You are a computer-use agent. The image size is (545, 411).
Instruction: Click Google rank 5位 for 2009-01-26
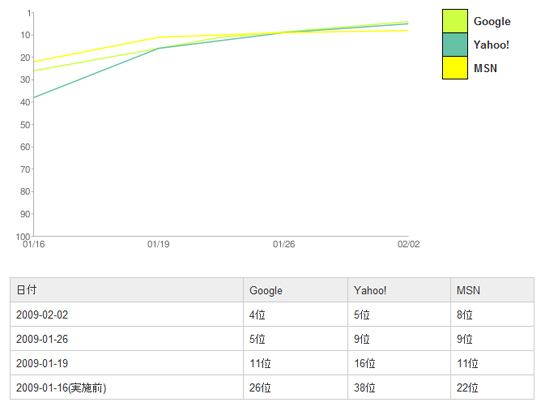tap(295, 339)
